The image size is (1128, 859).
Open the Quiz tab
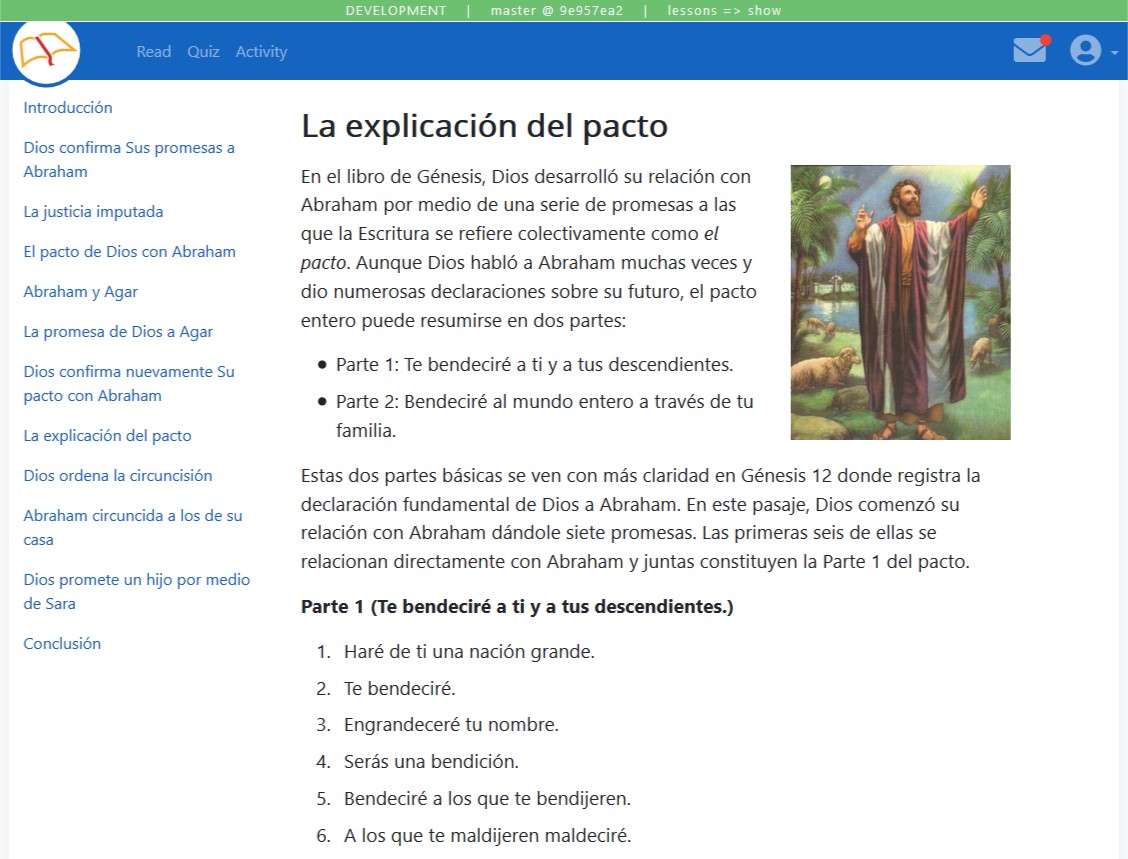point(203,52)
